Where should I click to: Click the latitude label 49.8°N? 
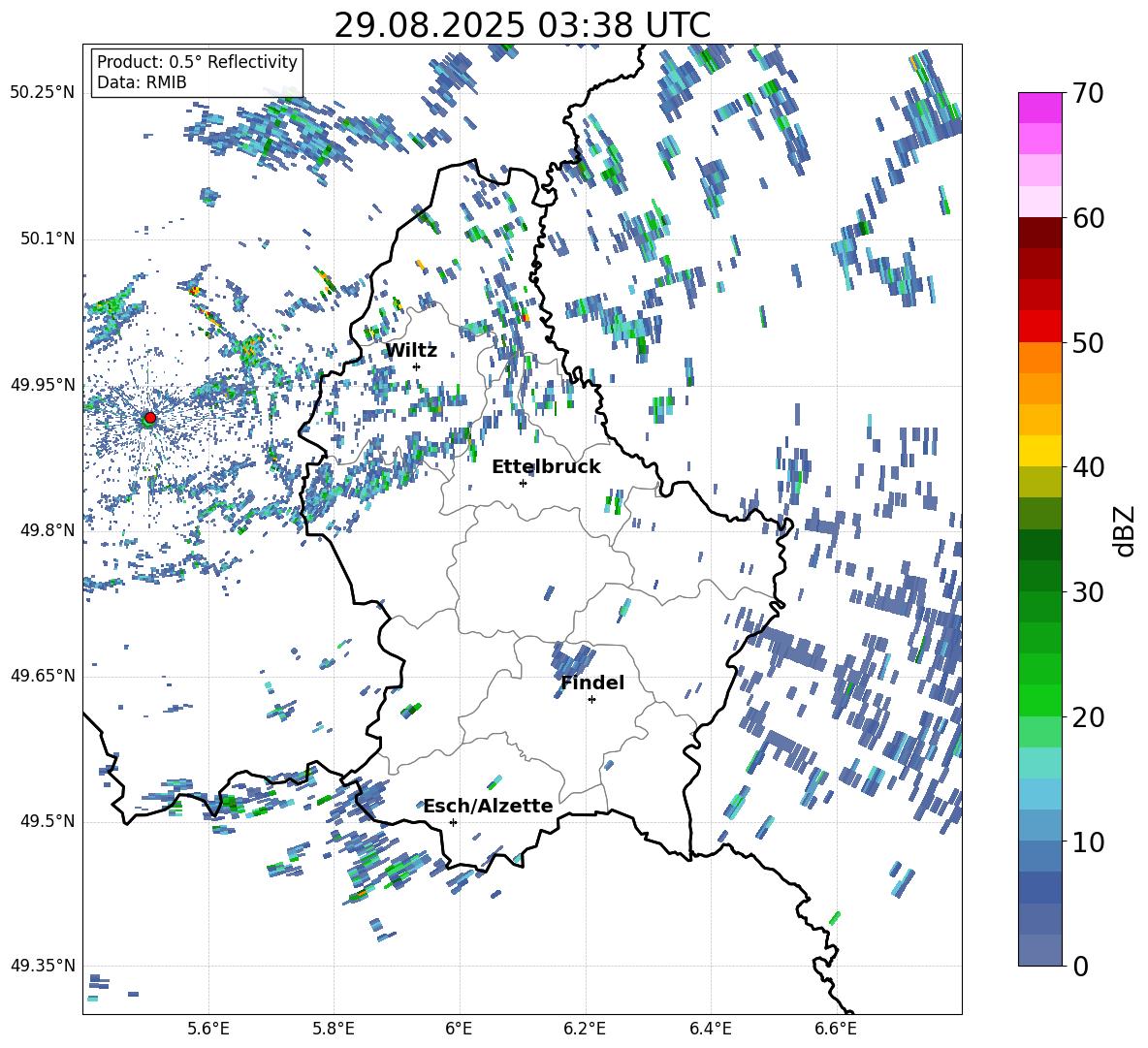47,530
